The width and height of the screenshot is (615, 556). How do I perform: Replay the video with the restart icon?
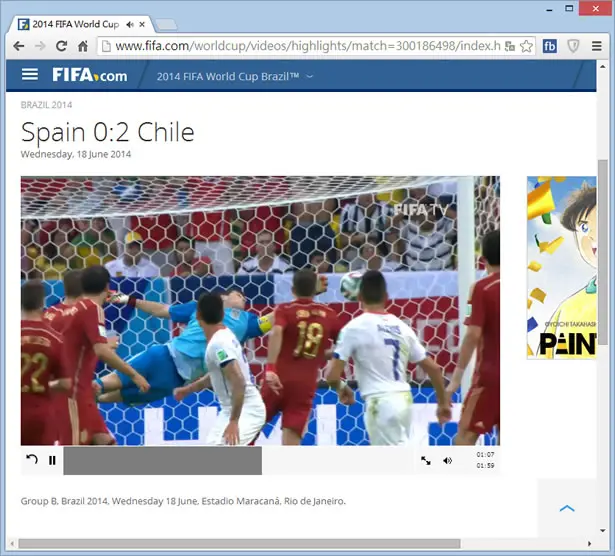click(x=32, y=459)
